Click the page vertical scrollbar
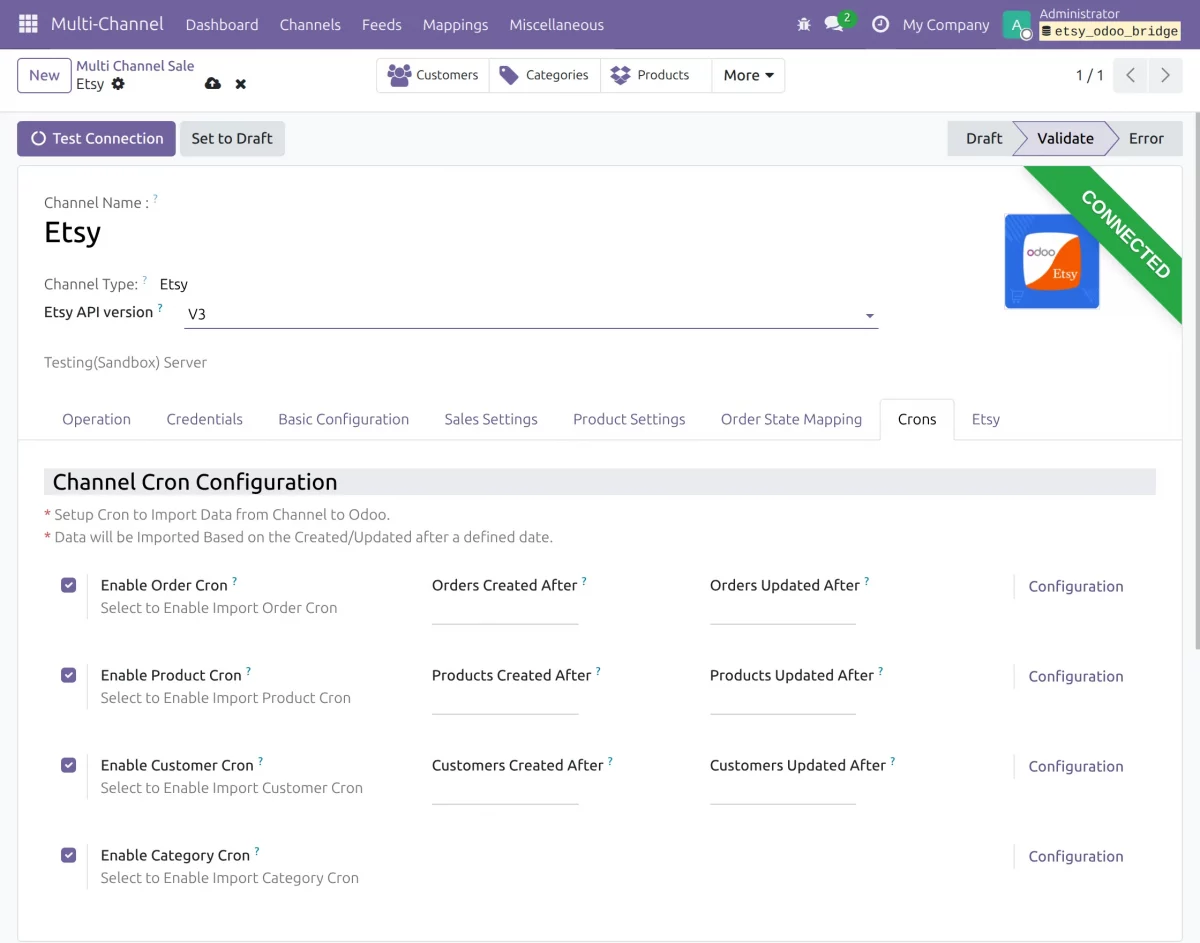Image resolution: width=1200 pixels, height=943 pixels. [1195, 380]
